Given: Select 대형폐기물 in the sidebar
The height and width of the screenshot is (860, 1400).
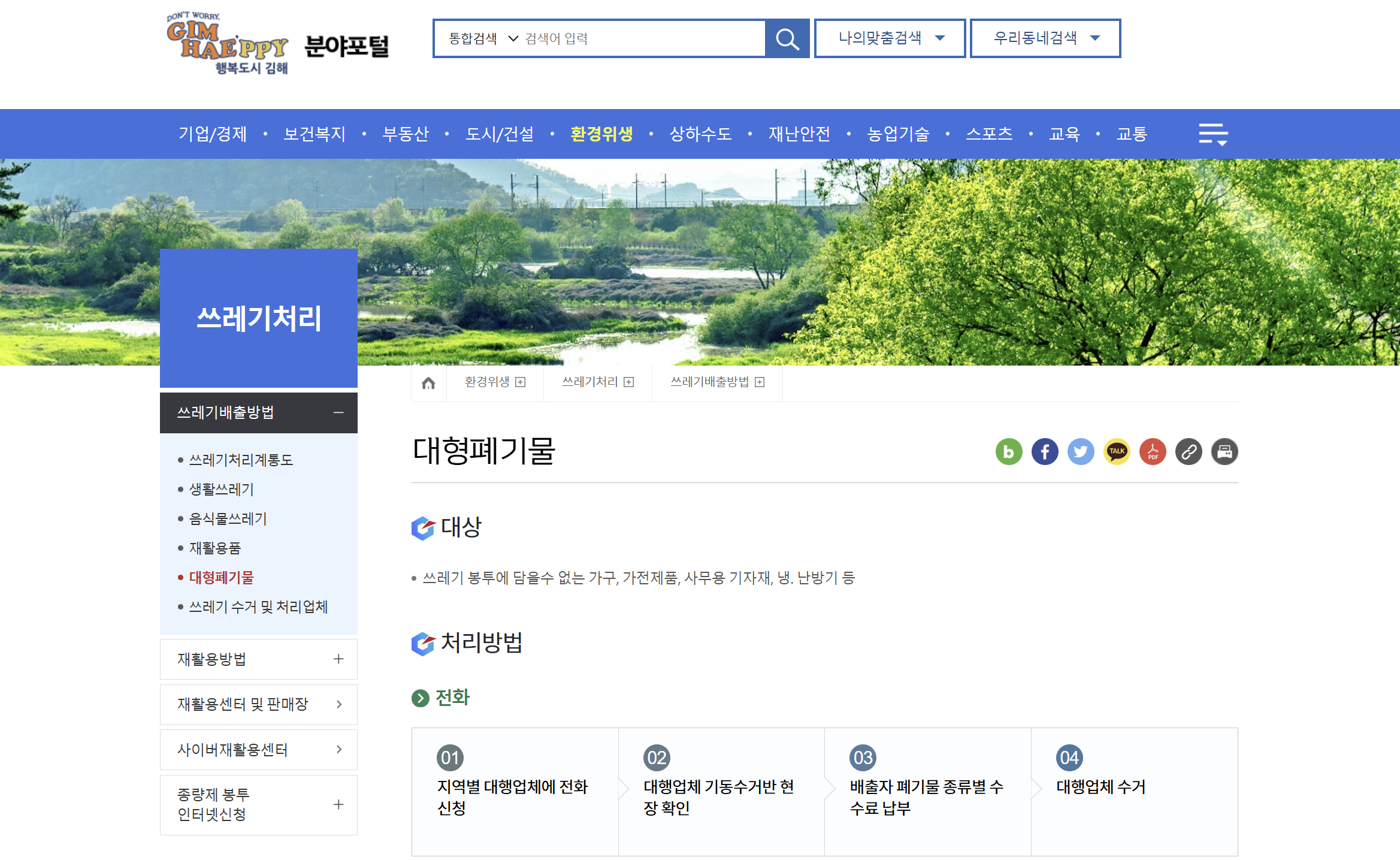Looking at the screenshot, I should [x=220, y=578].
